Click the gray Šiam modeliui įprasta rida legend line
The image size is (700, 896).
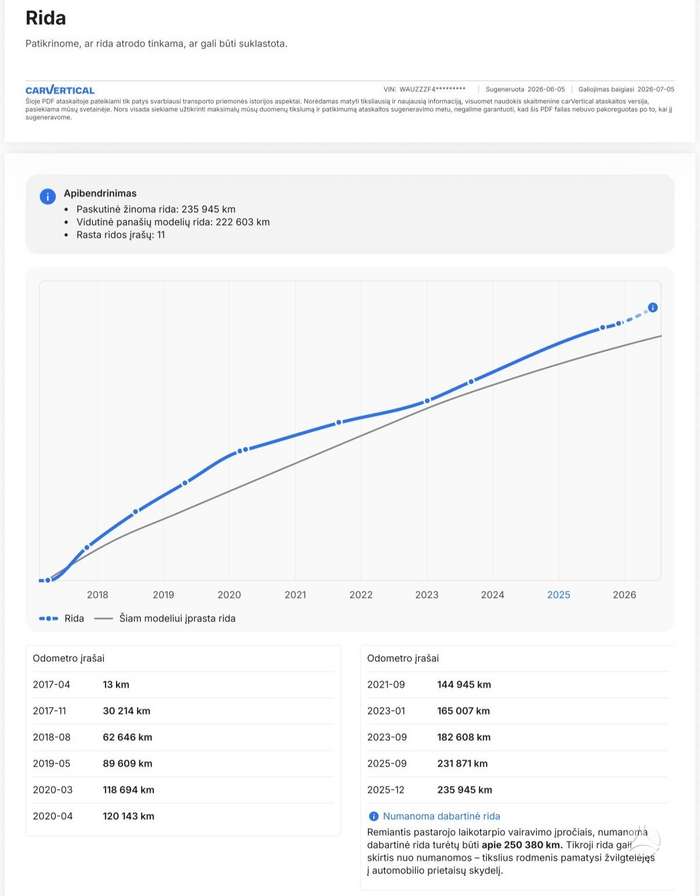coord(103,618)
